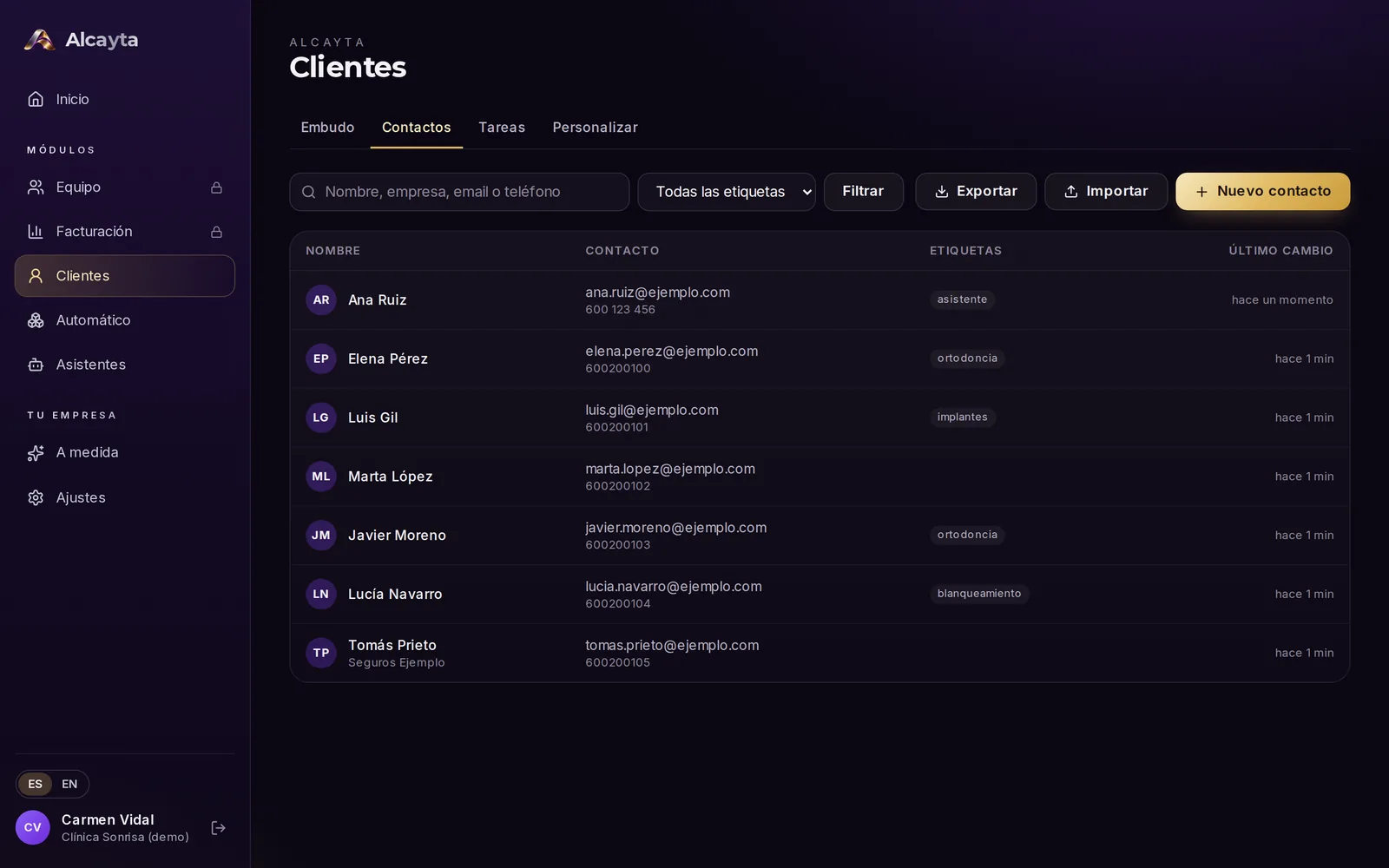
Task: Click the lock icon next to Equipo
Action: [x=216, y=187]
